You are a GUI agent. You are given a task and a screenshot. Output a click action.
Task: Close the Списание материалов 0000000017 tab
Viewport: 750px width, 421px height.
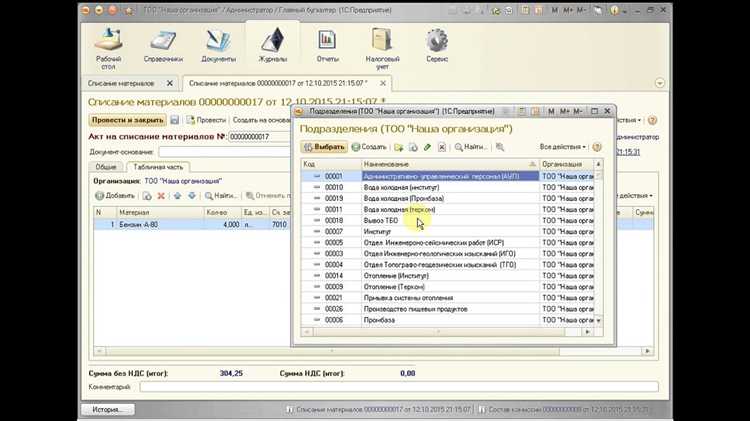point(383,83)
